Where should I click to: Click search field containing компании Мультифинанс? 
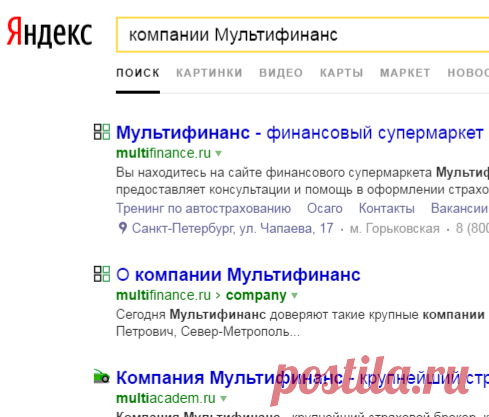pyautogui.click(x=303, y=35)
